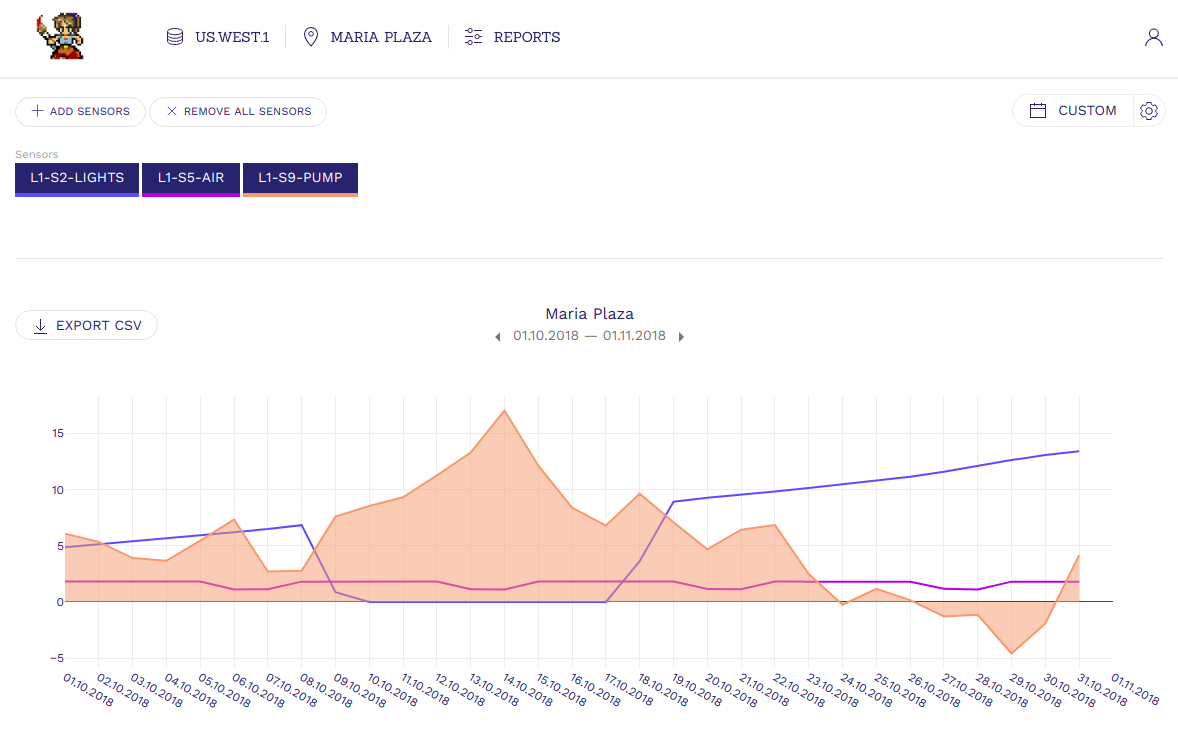This screenshot has height=736, width=1178.
Task: Click the calendar icon next to Custom
Action: pos(1038,111)
